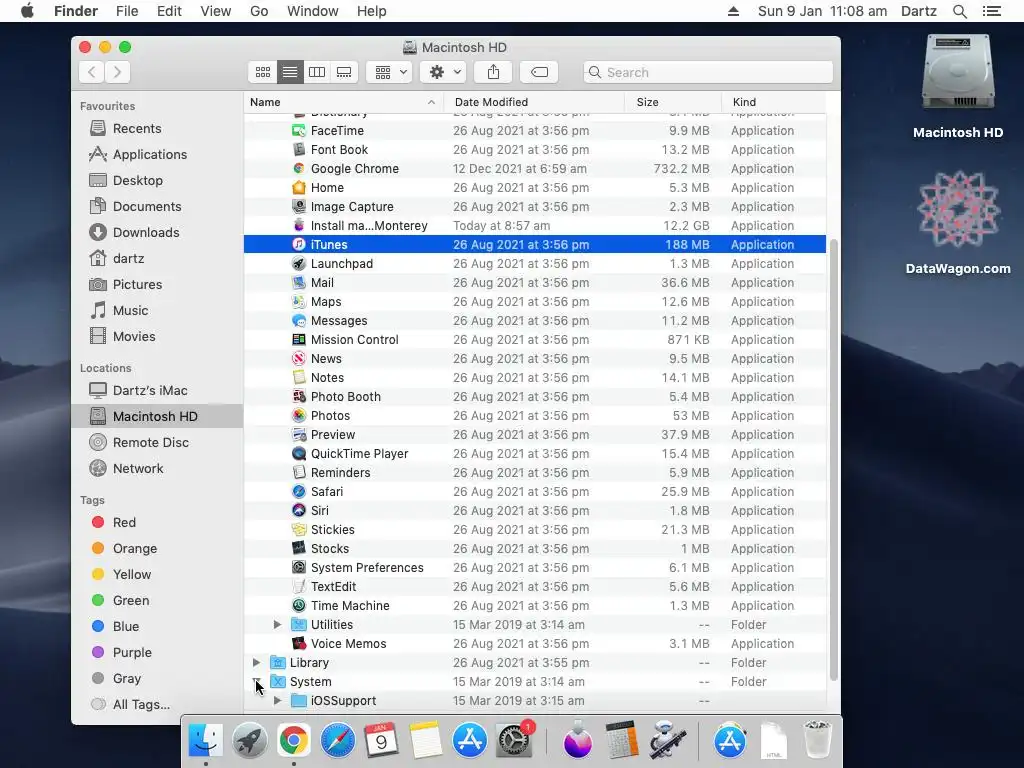
Task: Open the Go menu
Action: (259, 11)
